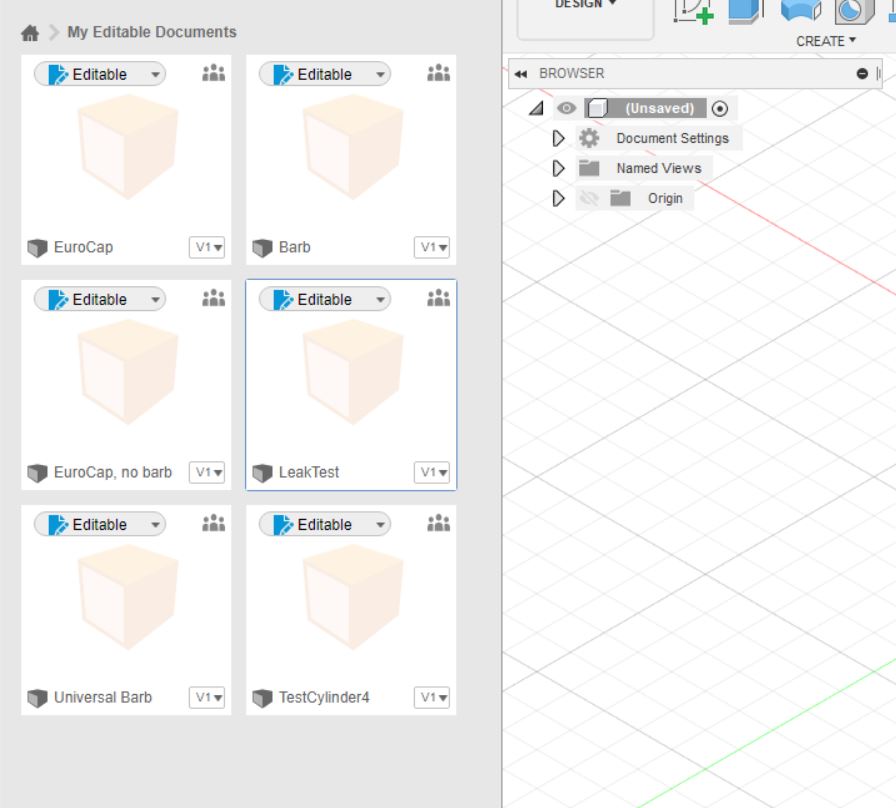Screen dimensions: 896x808
Task: Select the Revolve tool icon
Action: point(801,10)
